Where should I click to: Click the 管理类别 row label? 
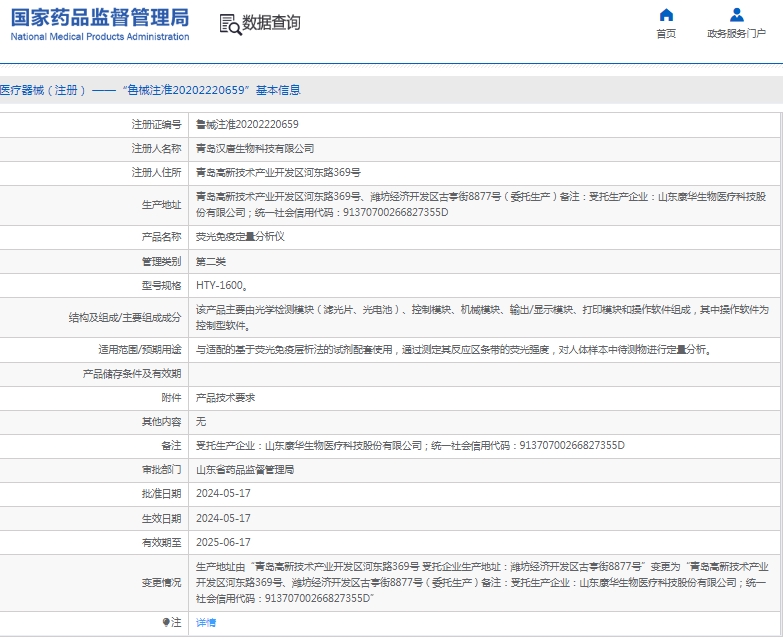tap(161, 262)
